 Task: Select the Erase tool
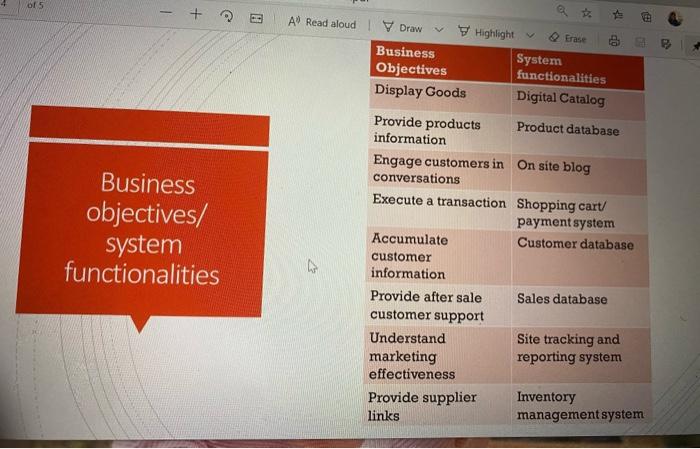click(567, 38)
